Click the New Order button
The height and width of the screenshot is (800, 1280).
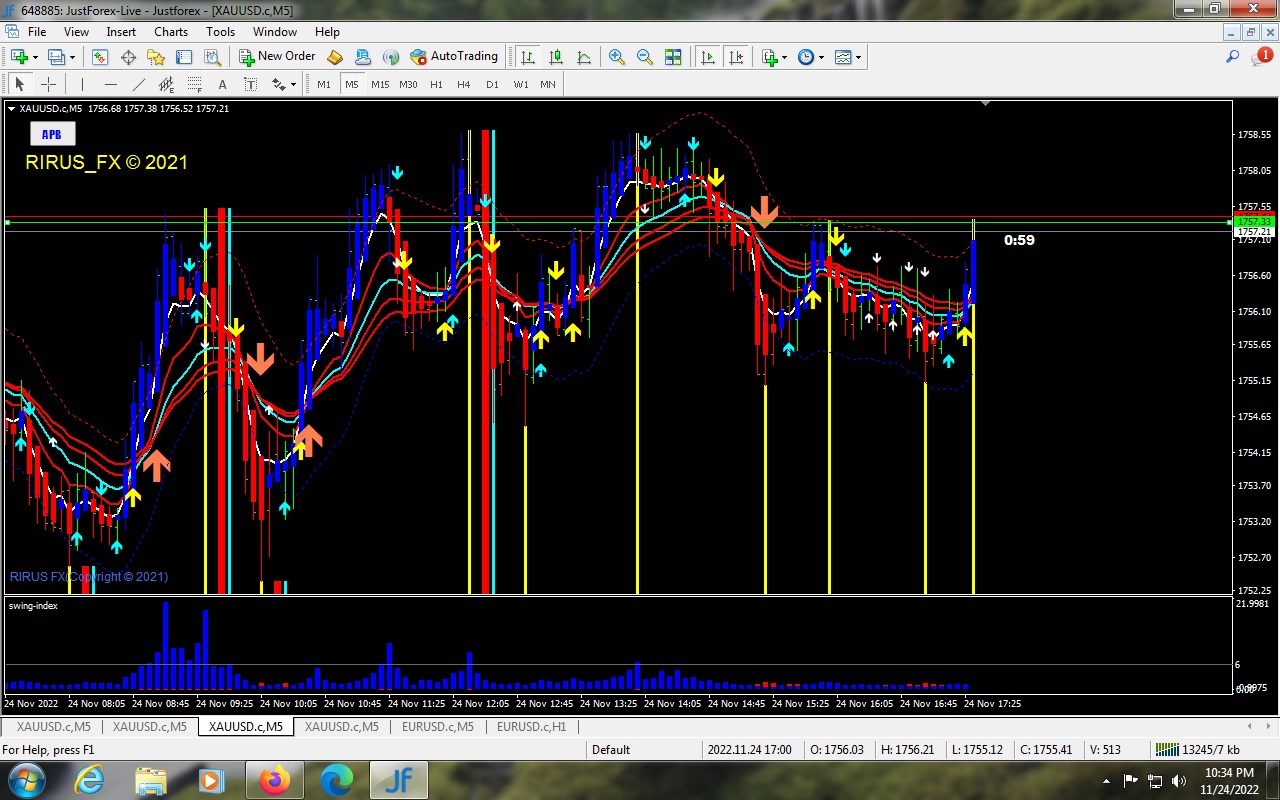[278, 57]
